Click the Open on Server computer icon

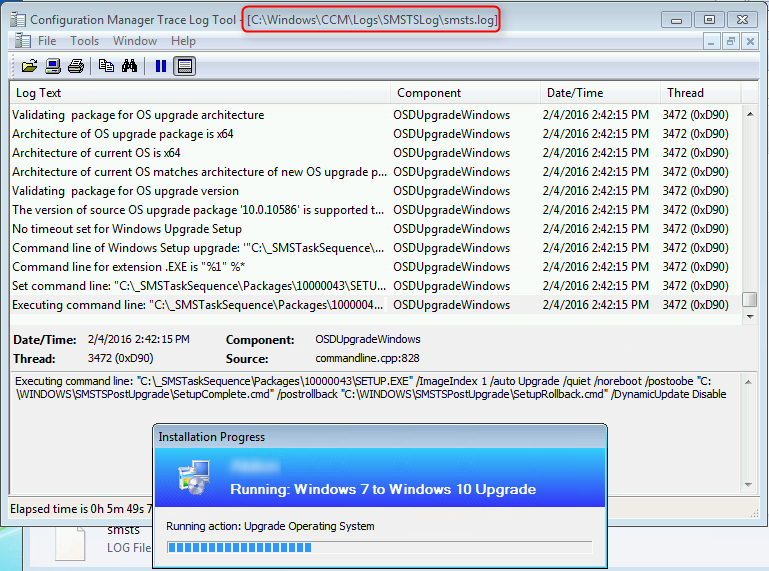tap(53, 66)
